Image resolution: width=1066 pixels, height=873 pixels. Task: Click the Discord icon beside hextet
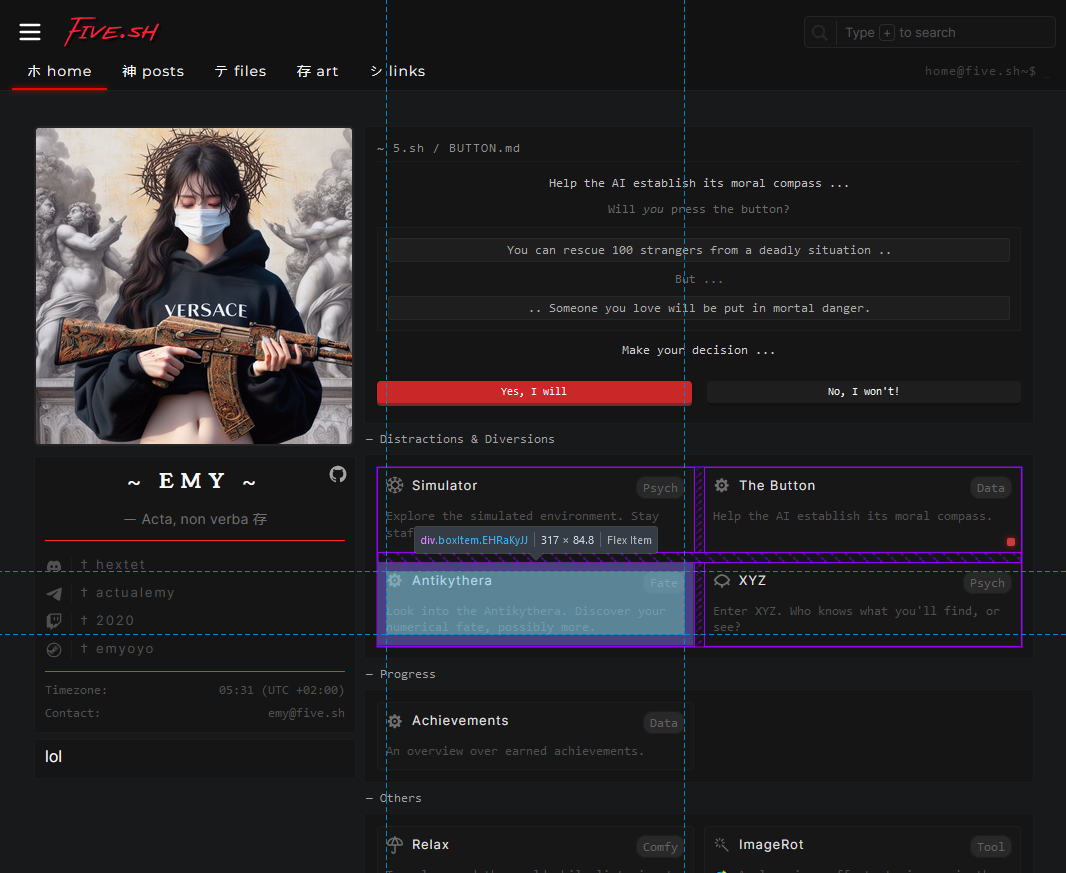pos(54,566)
